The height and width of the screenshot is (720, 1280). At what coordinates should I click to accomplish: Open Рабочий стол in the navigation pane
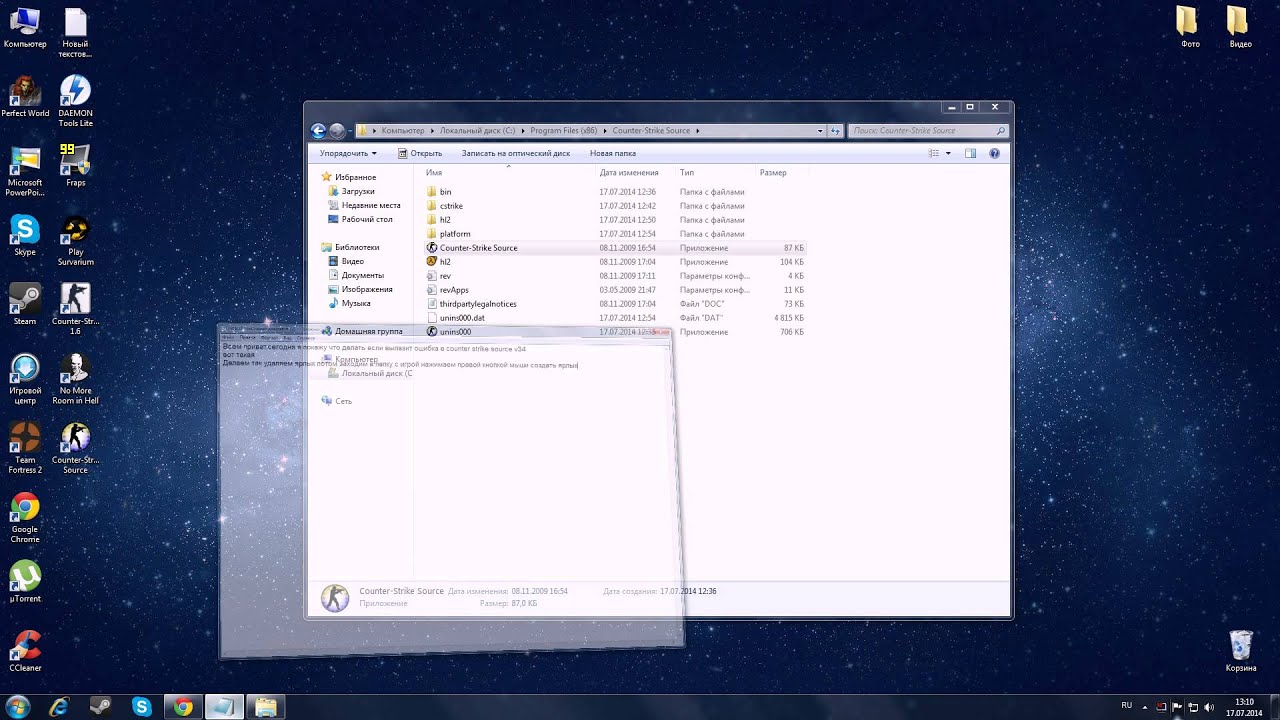(x=367, y=219)
